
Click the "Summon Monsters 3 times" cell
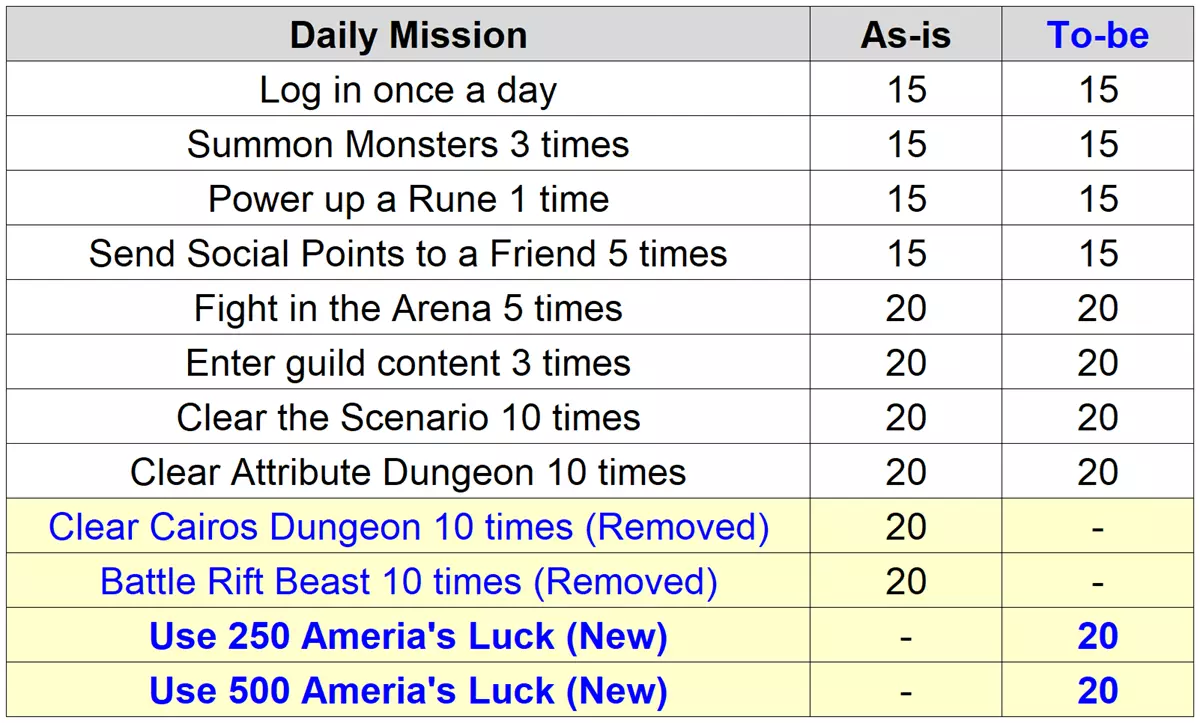(408, 145)
